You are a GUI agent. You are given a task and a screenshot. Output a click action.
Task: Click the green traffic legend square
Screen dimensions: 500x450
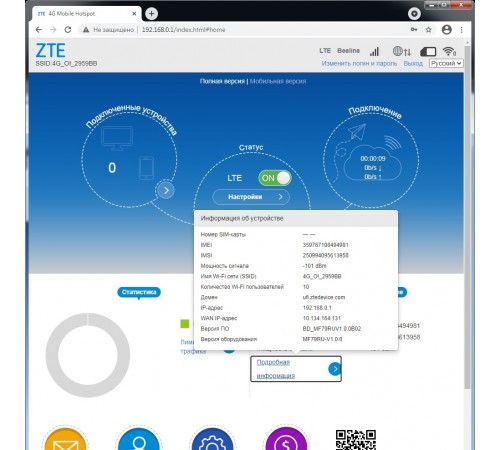[x=185, y=324]
